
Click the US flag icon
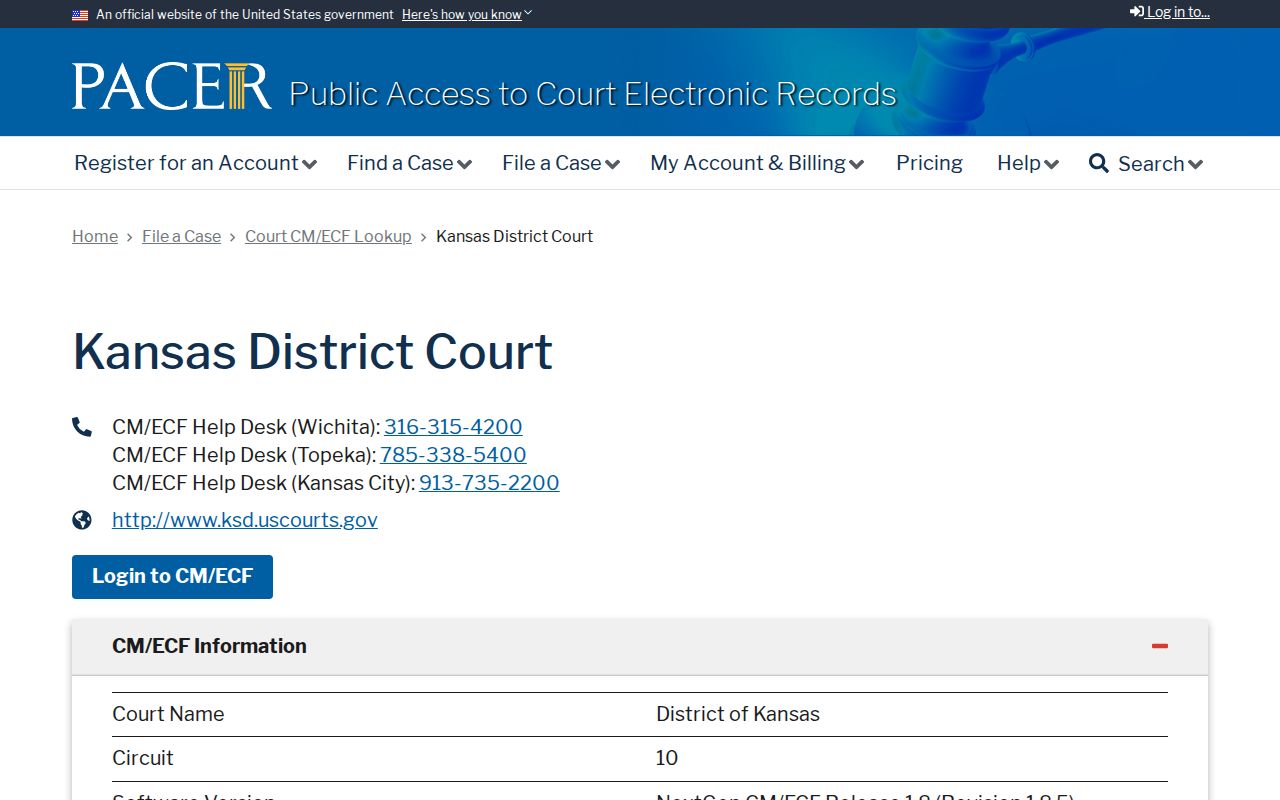[80, 15]
